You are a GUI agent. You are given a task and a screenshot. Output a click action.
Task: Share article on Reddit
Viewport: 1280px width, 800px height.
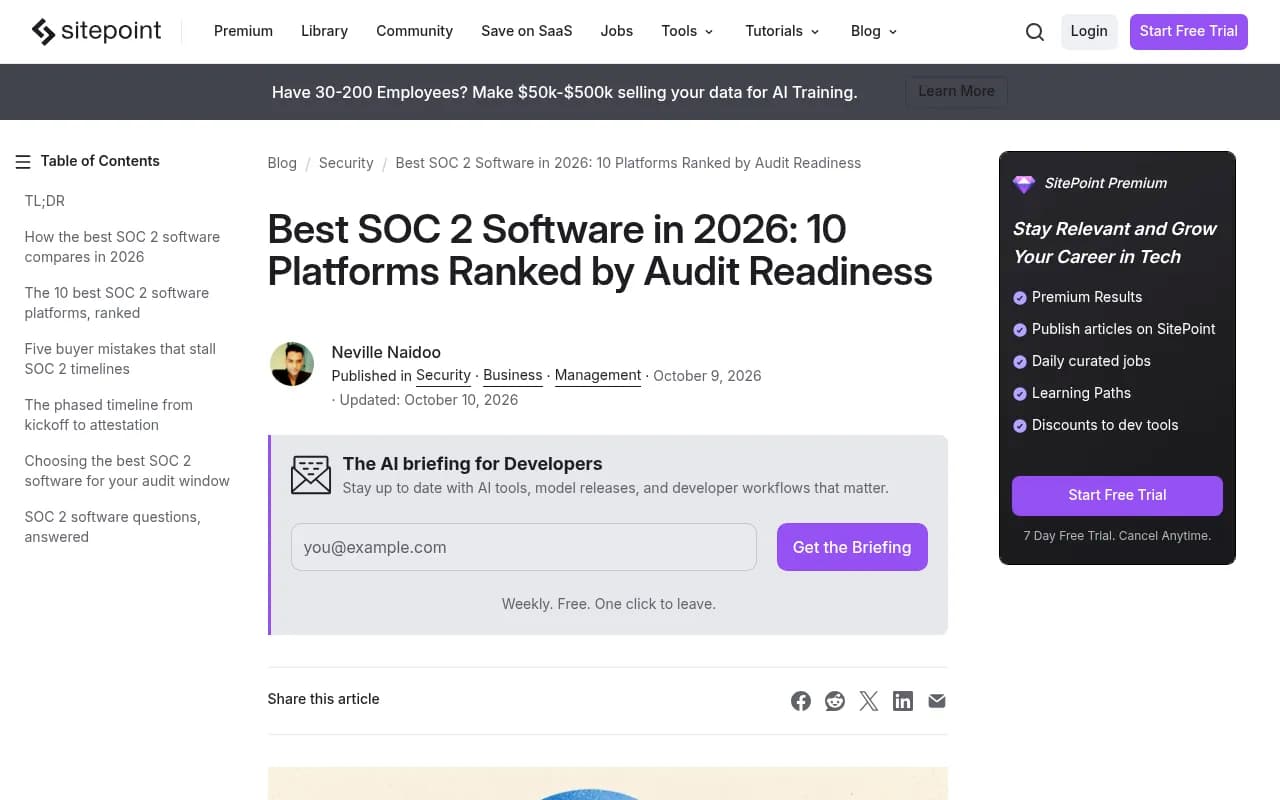tap(835, 701)
